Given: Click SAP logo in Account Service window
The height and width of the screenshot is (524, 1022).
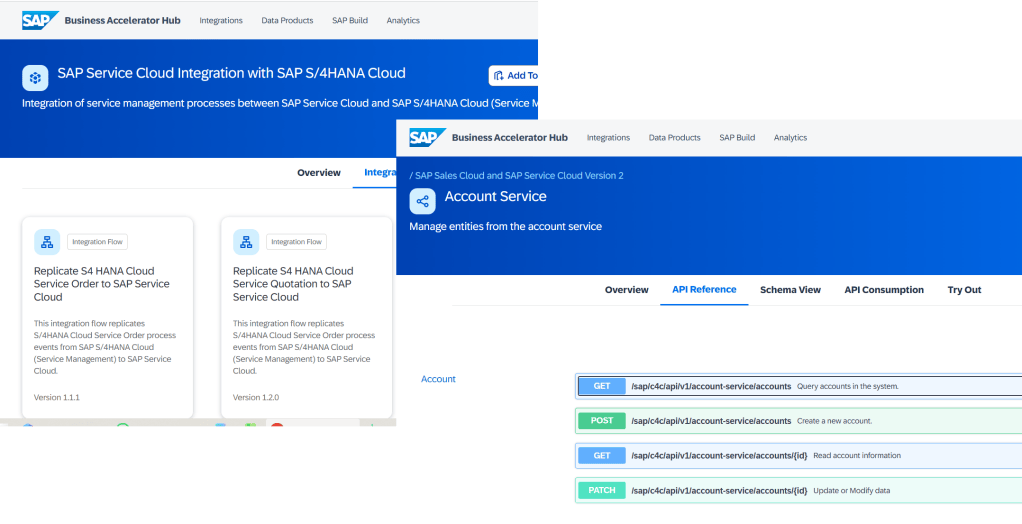Looking at the screenshot, I should point(428,138).
